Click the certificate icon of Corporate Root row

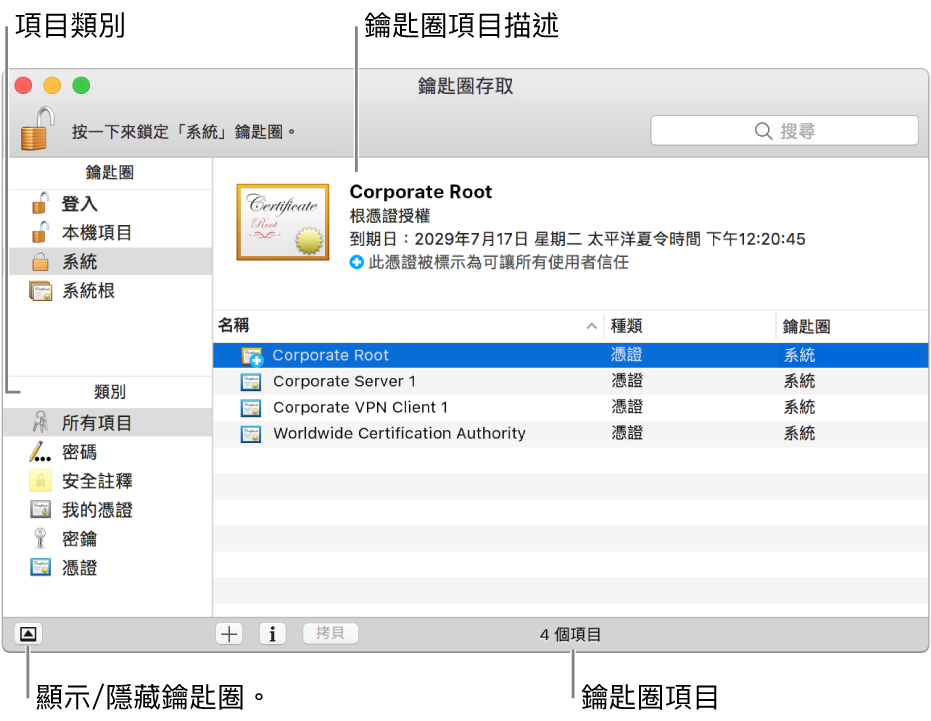pyautogui.click(x=252, y=356)
